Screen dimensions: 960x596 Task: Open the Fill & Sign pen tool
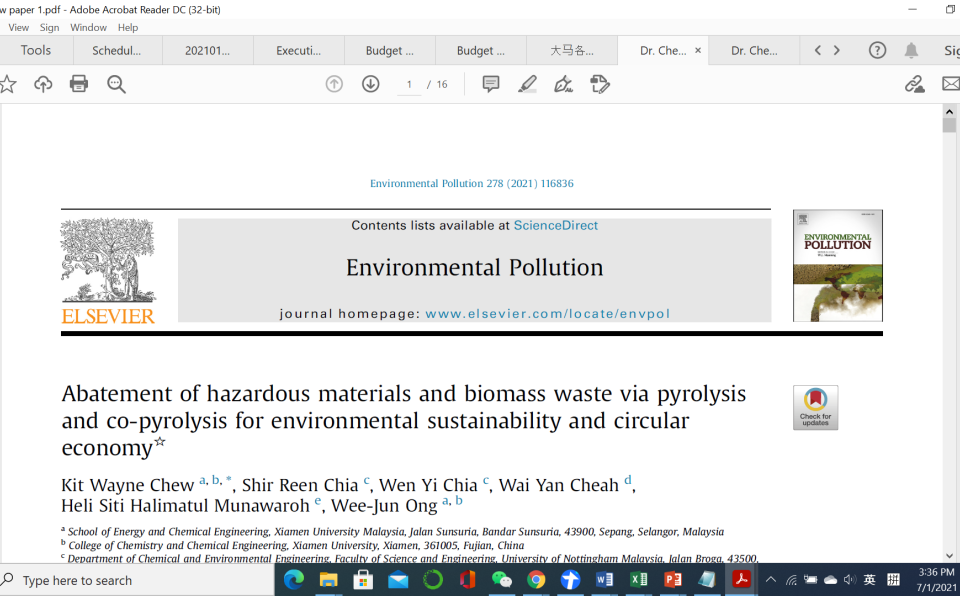point(563,84)
